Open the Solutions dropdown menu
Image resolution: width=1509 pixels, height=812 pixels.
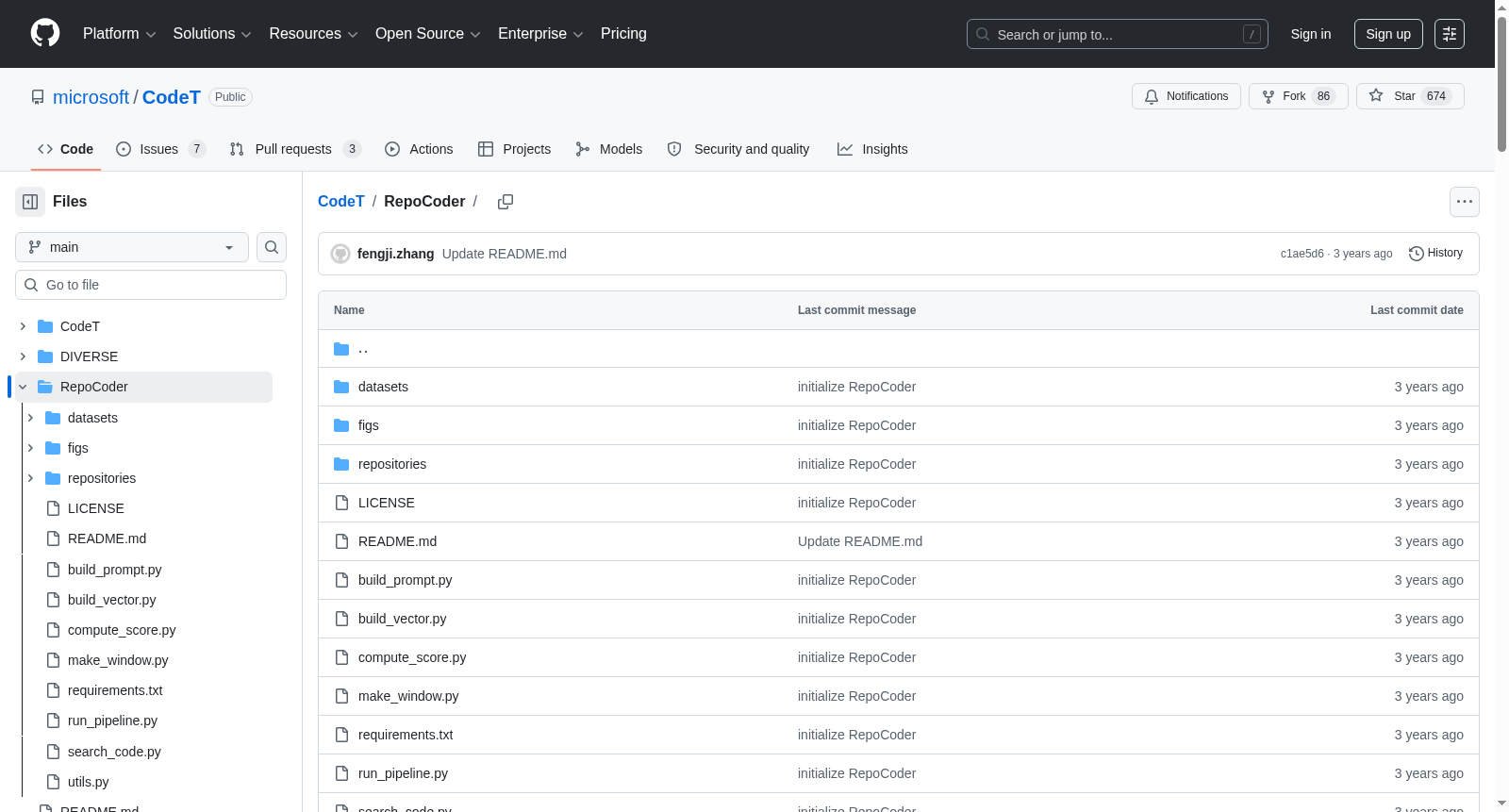click(x=212, y=34)
